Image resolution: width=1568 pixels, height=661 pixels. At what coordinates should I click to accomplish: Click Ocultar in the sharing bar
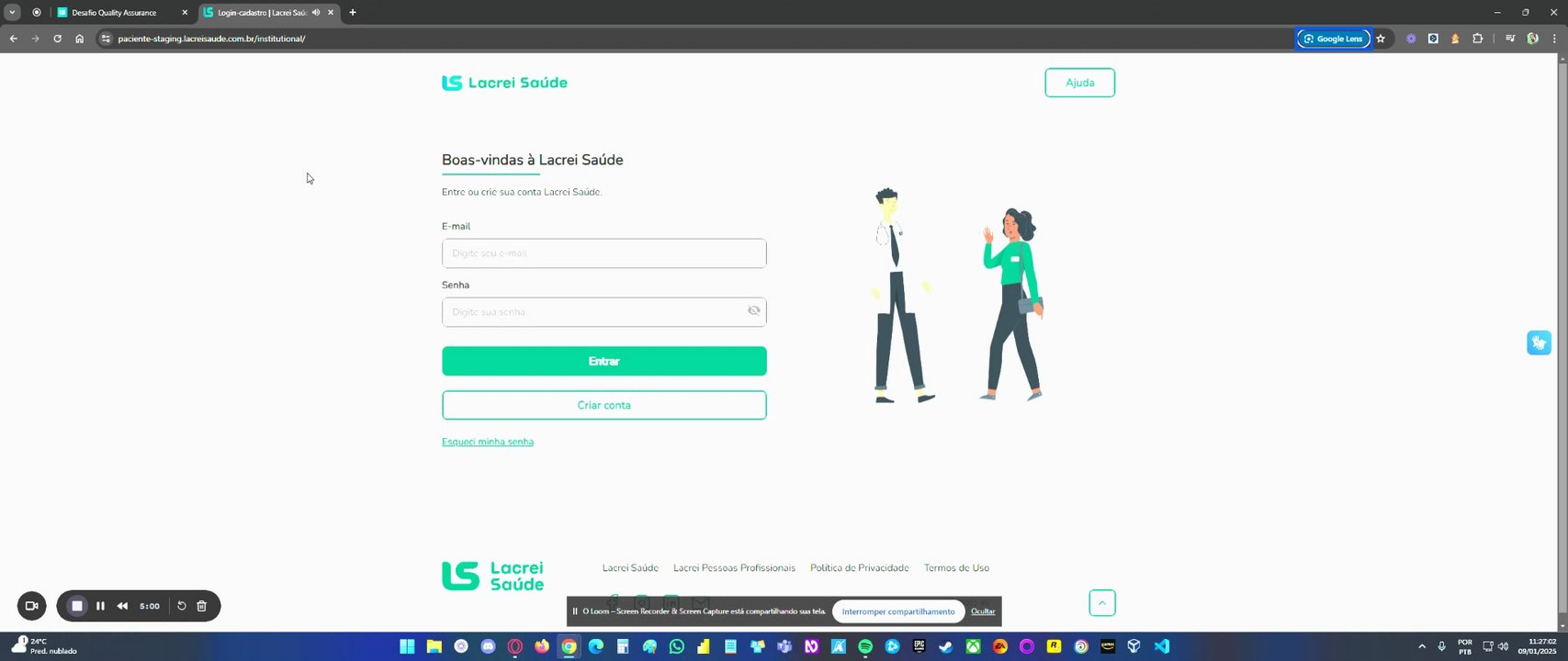(x=983, y=611)
